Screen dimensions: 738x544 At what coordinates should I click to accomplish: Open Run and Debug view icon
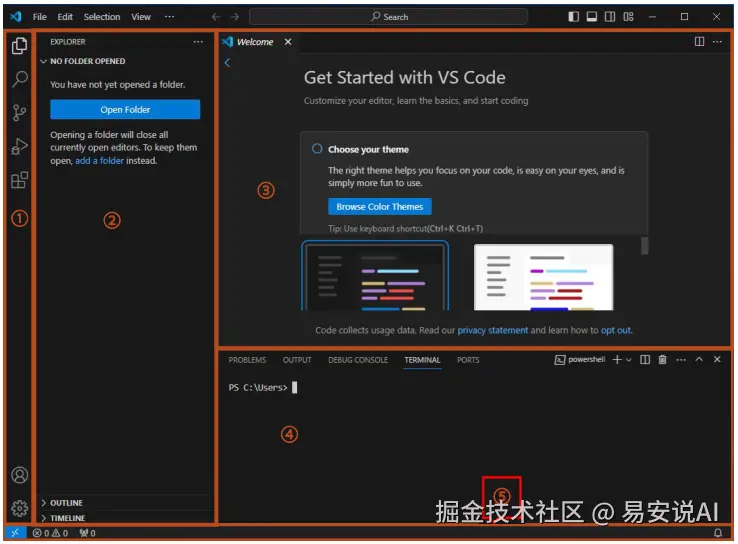click(19, 146)
